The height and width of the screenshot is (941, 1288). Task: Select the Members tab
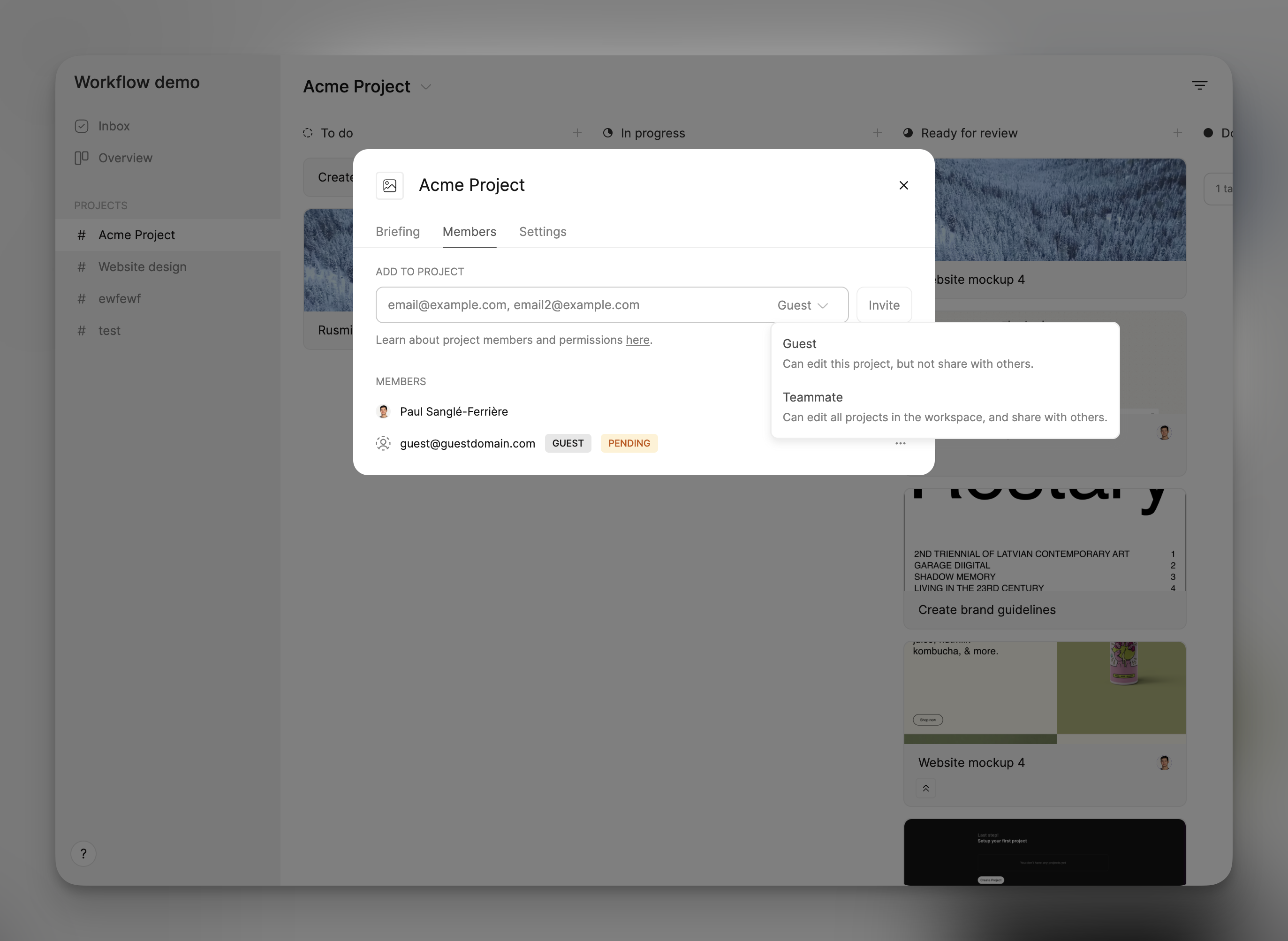(x=469, y=232)
